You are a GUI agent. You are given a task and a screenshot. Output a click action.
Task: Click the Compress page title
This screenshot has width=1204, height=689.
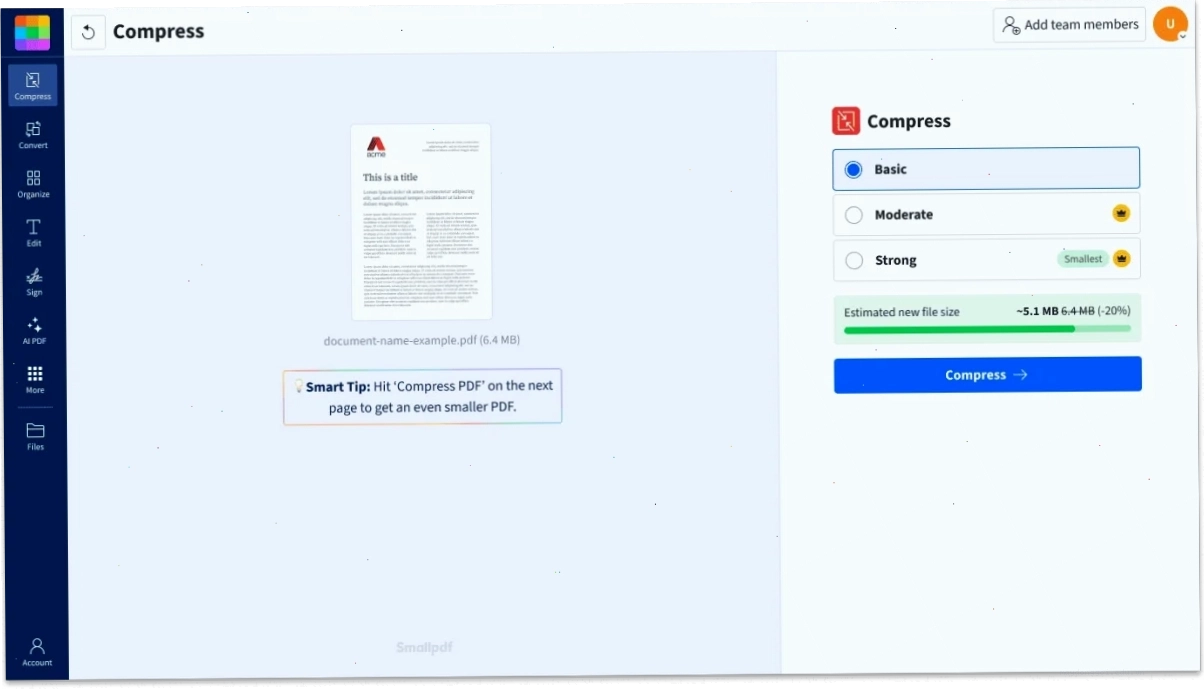[x=158, y=32]
